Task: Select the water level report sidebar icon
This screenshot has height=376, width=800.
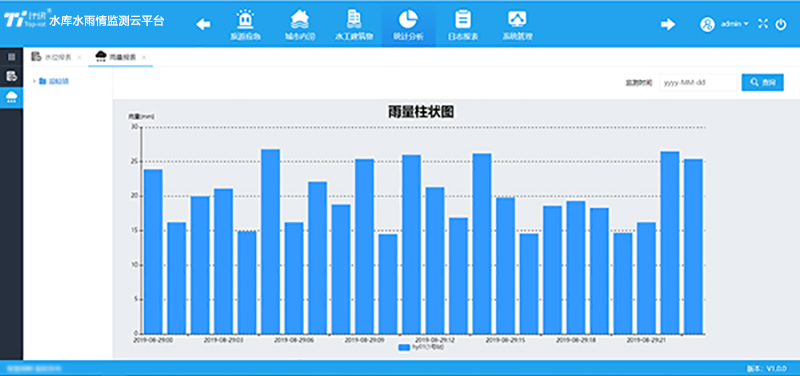Action: tap(11, 77)
